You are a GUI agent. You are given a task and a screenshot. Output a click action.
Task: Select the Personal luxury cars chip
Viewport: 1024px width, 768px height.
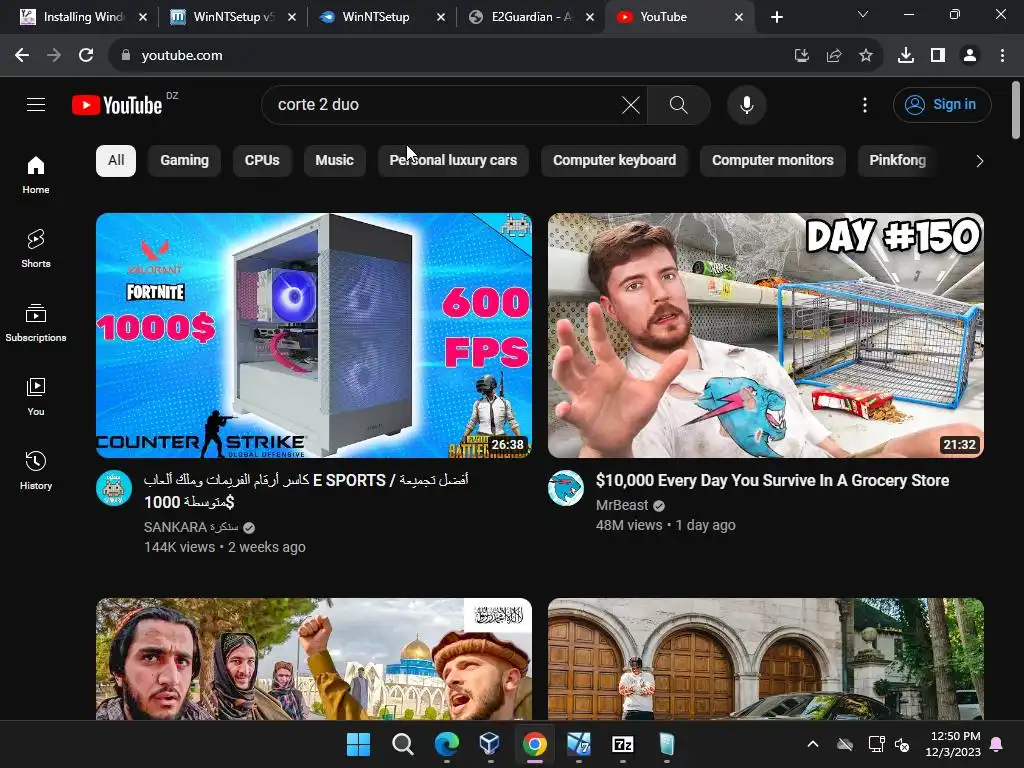point(453,161)
